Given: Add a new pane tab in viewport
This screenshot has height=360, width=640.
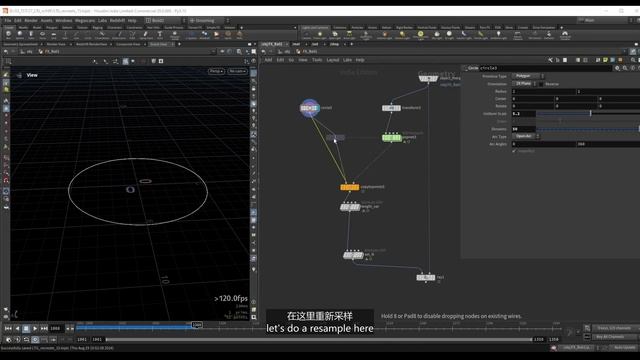Looking at the screenshot, I should tap(179, 44).
